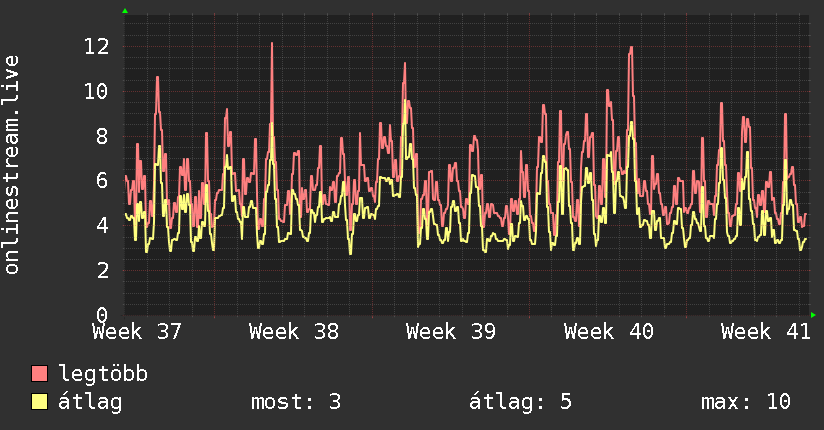Click the green arrow at x-axis end

click(813, 315)
